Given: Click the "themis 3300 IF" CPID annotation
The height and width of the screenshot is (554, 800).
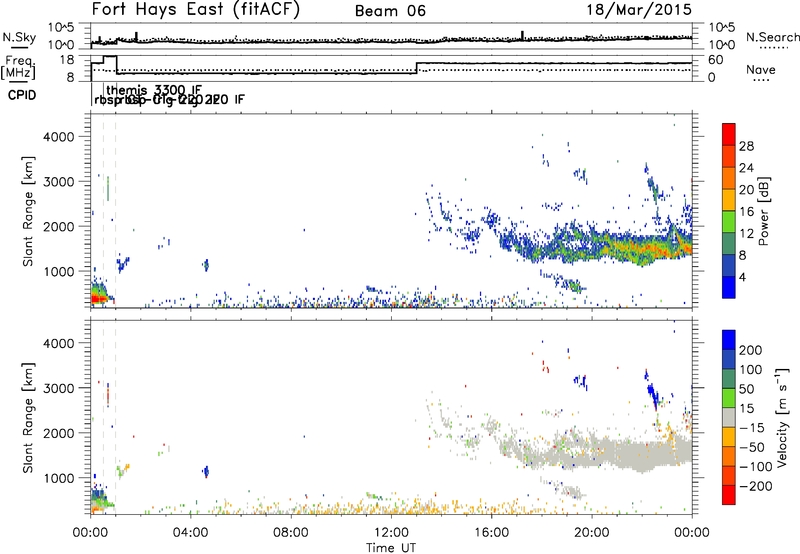Looking at the screenshot, I should (x=155, y=91).
